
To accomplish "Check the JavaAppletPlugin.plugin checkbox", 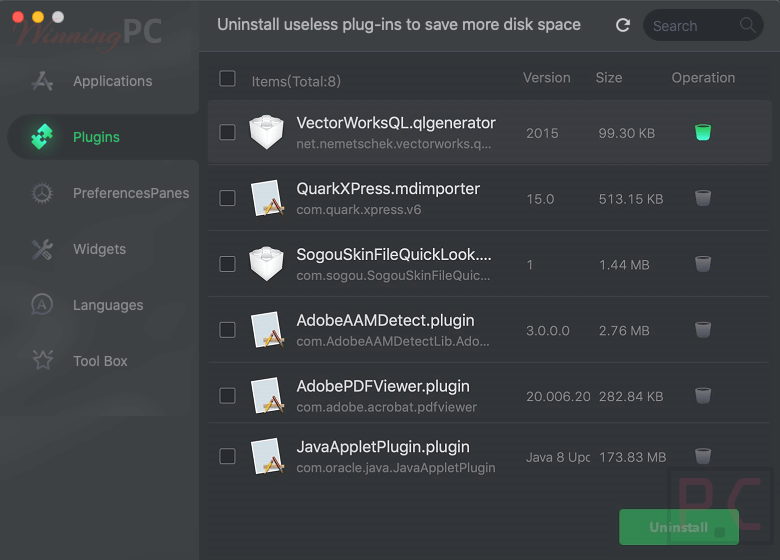I will 227,456.
